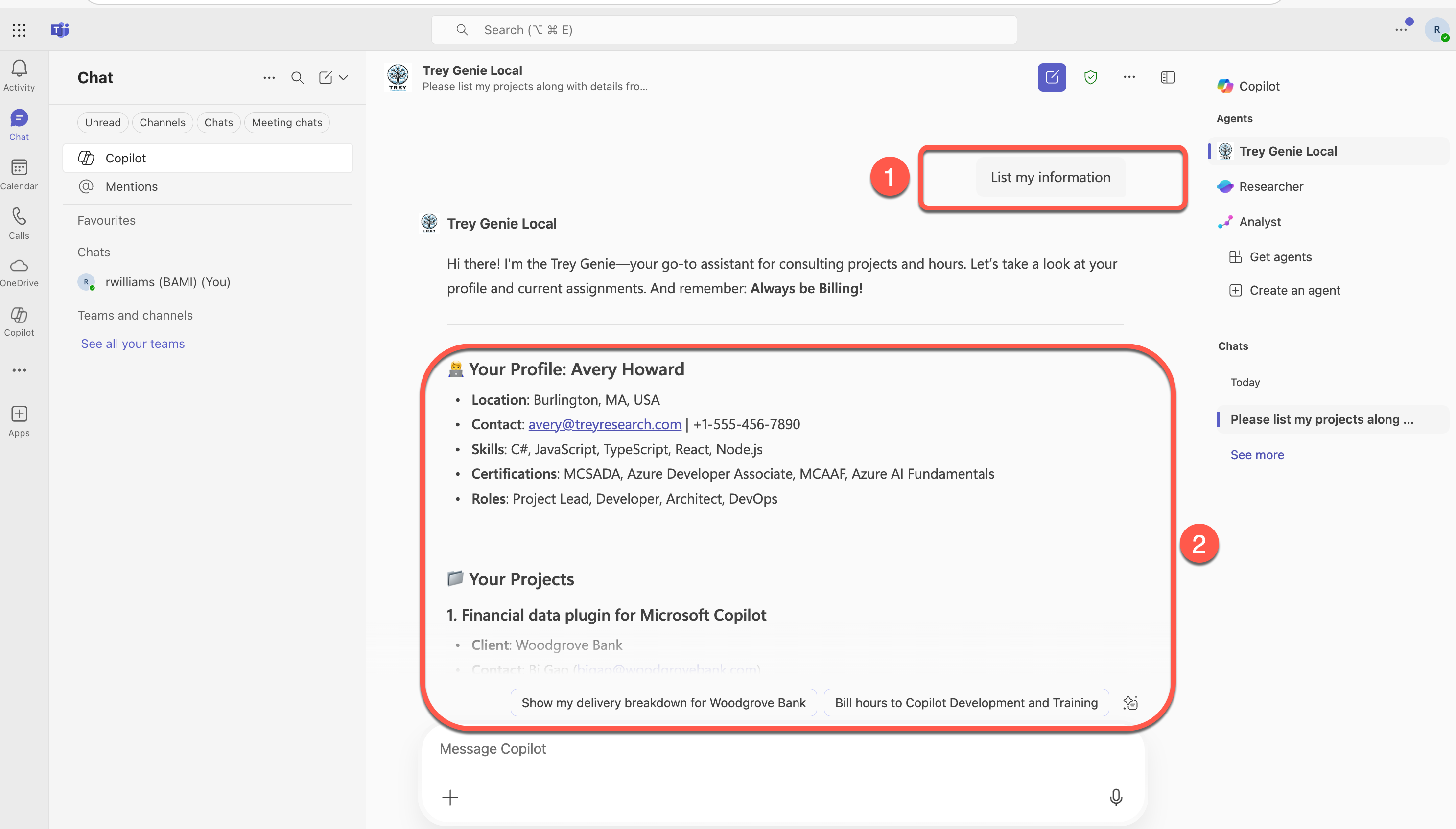Open conversation more options ellipsis
This screenshot has height=829, width=1456.
point(1129,77)
